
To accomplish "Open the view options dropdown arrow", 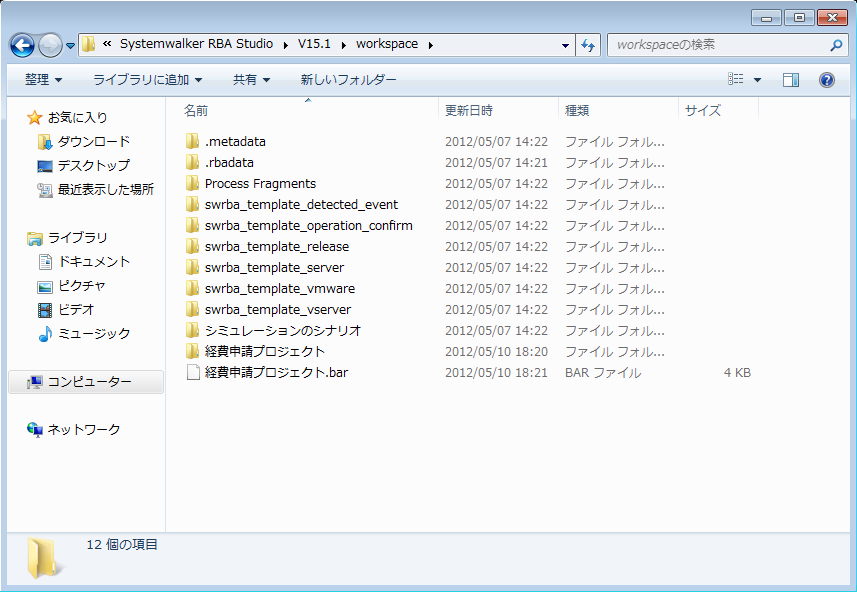I will pyautogui.click(x=758, y=80).
